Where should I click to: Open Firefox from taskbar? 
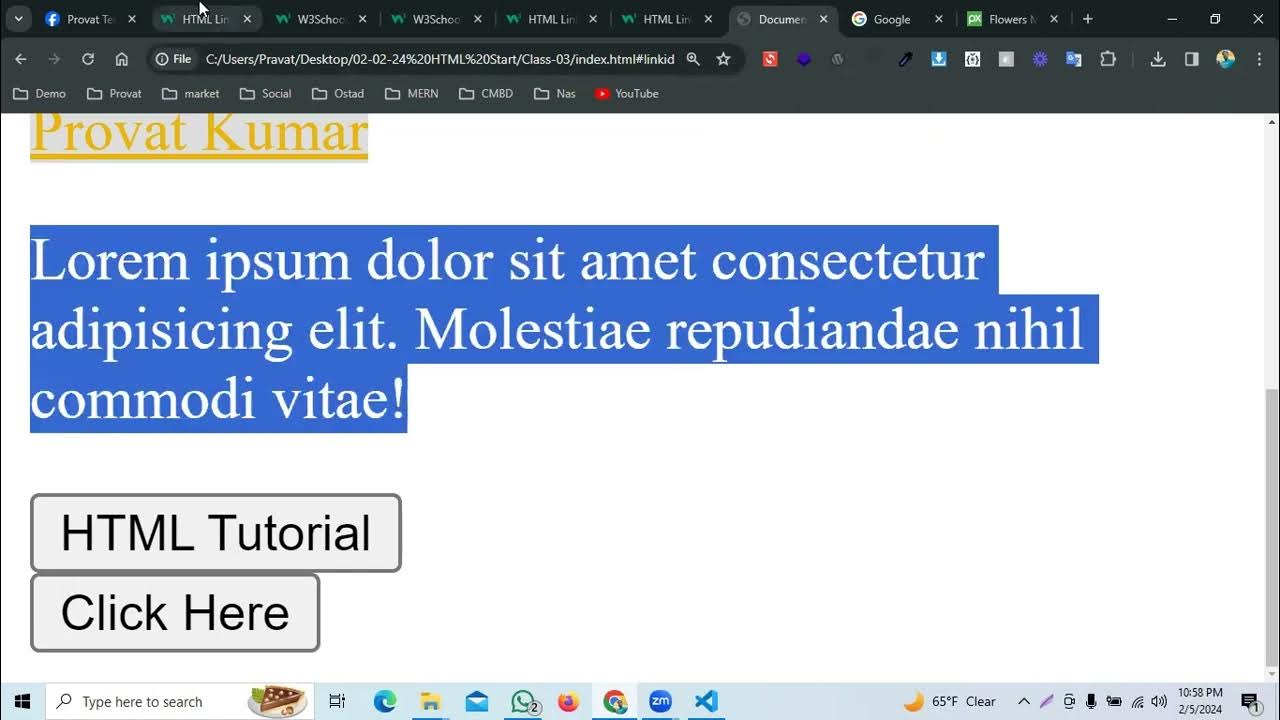click(568, 701)
